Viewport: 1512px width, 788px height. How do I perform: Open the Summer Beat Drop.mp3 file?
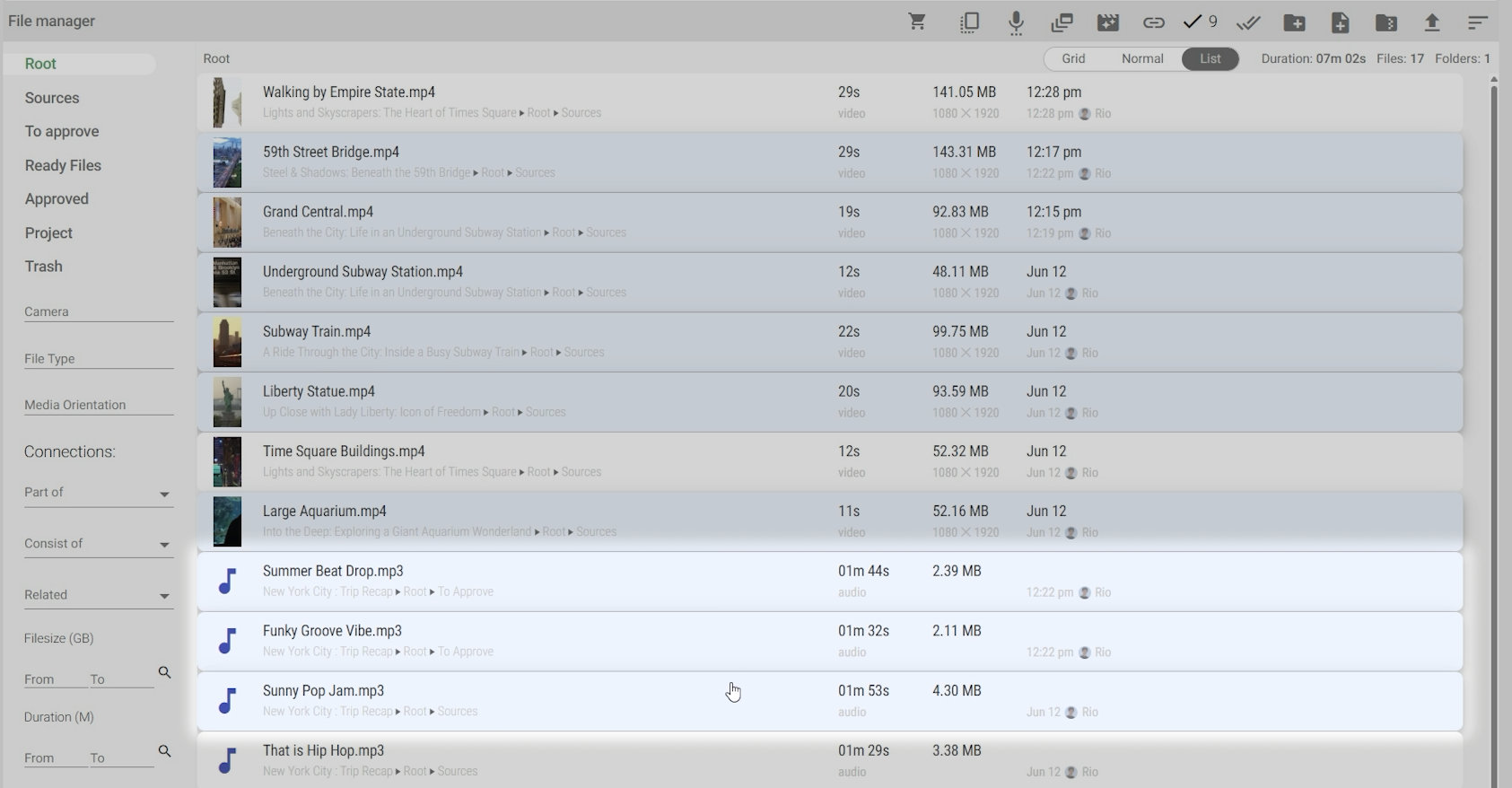pos(333,571)
